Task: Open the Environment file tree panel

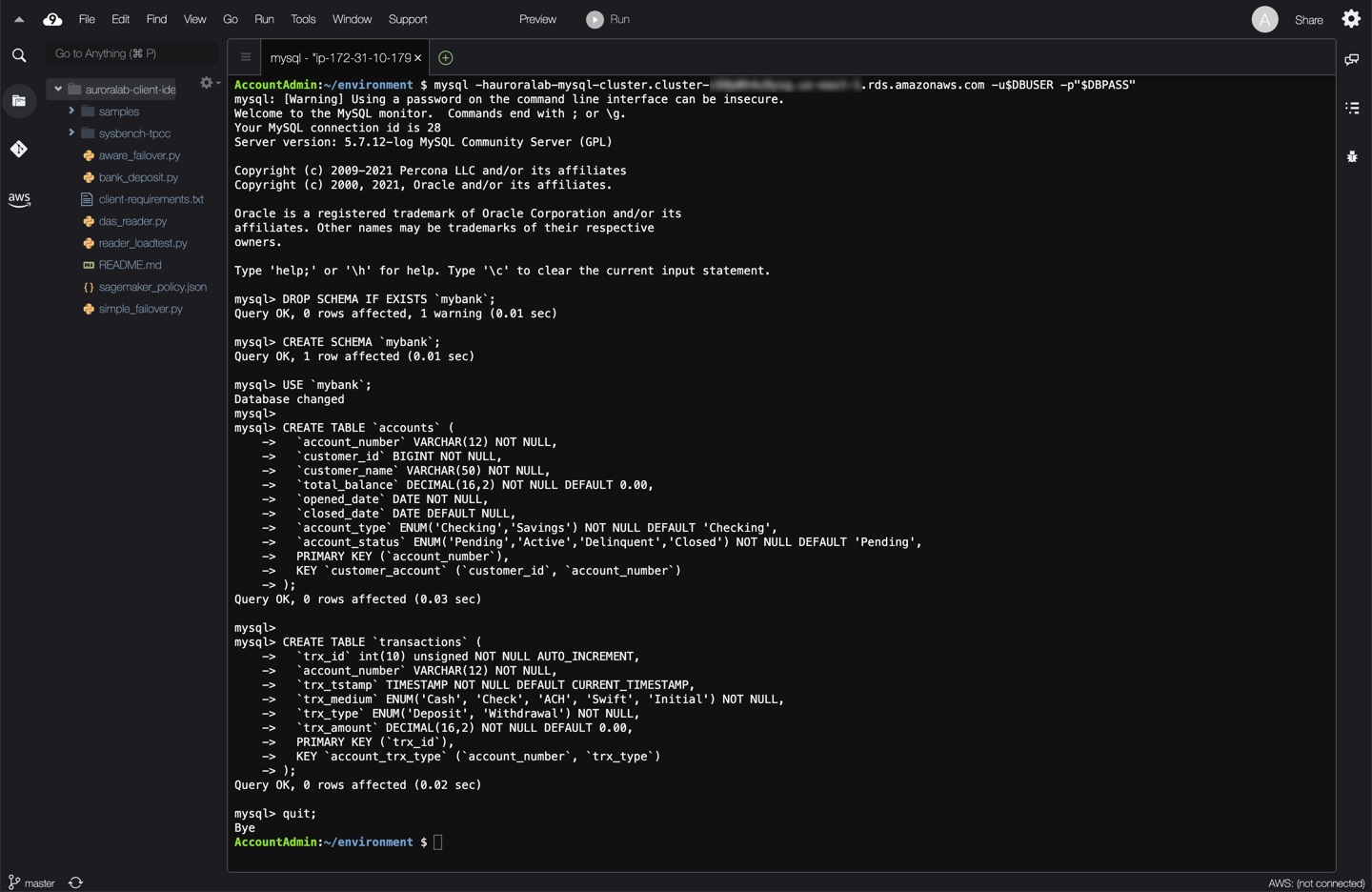Action: click(x=19, y=100)
